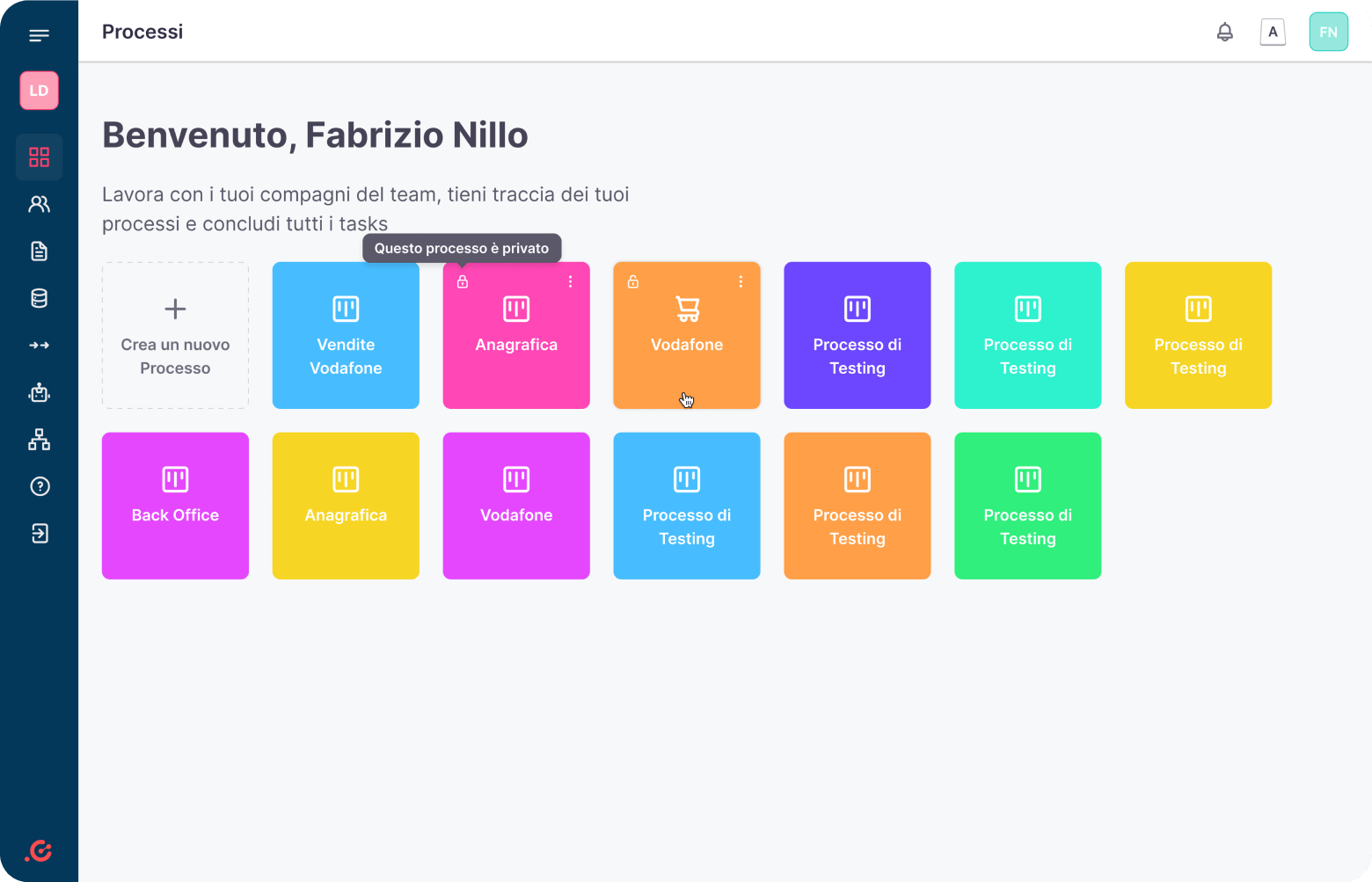
Task: Click the double-arrow automation icon in sidebar
Action: pyautogui.click(x=39, y=346)
